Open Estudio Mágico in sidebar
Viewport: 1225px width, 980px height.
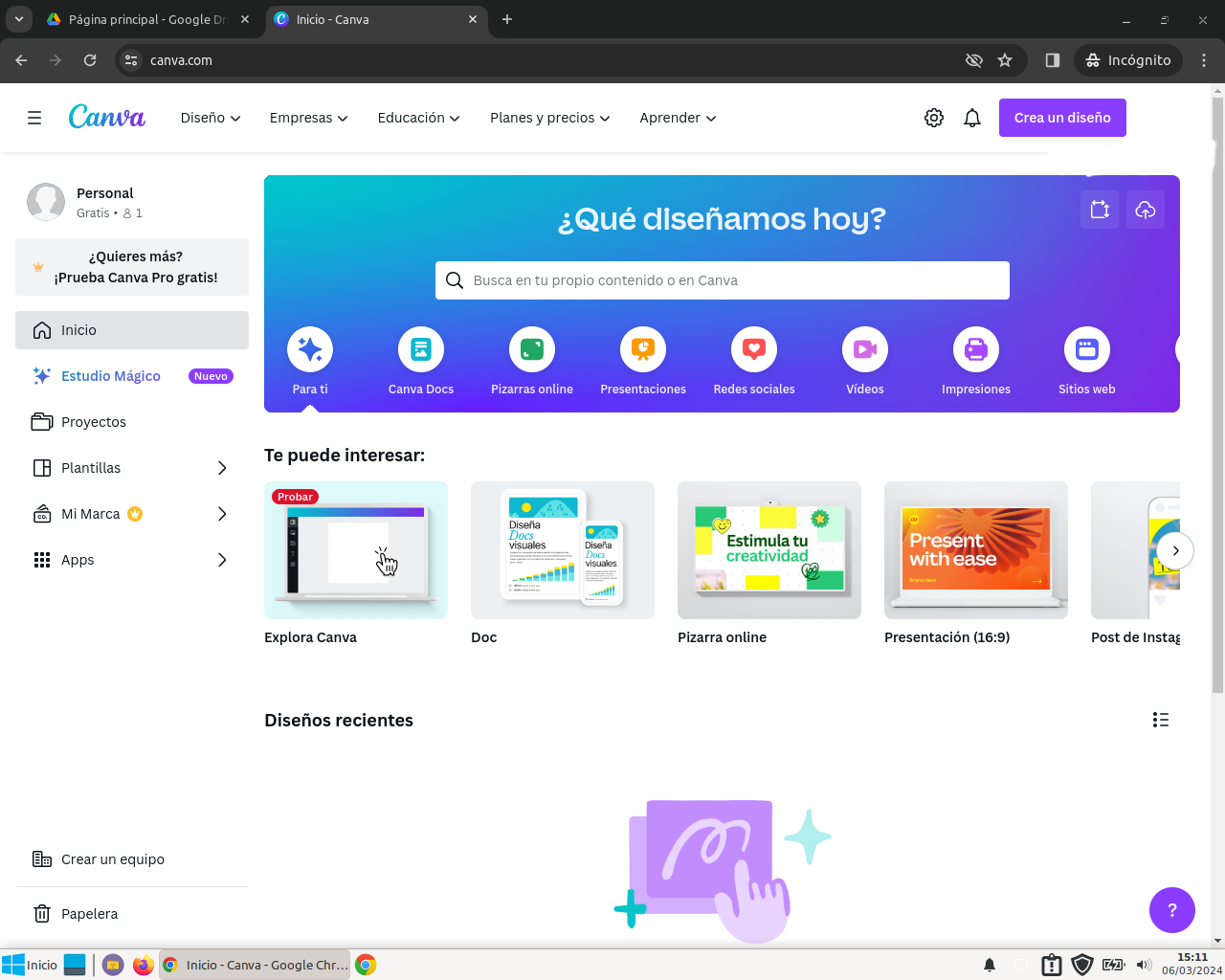point(132,376)
